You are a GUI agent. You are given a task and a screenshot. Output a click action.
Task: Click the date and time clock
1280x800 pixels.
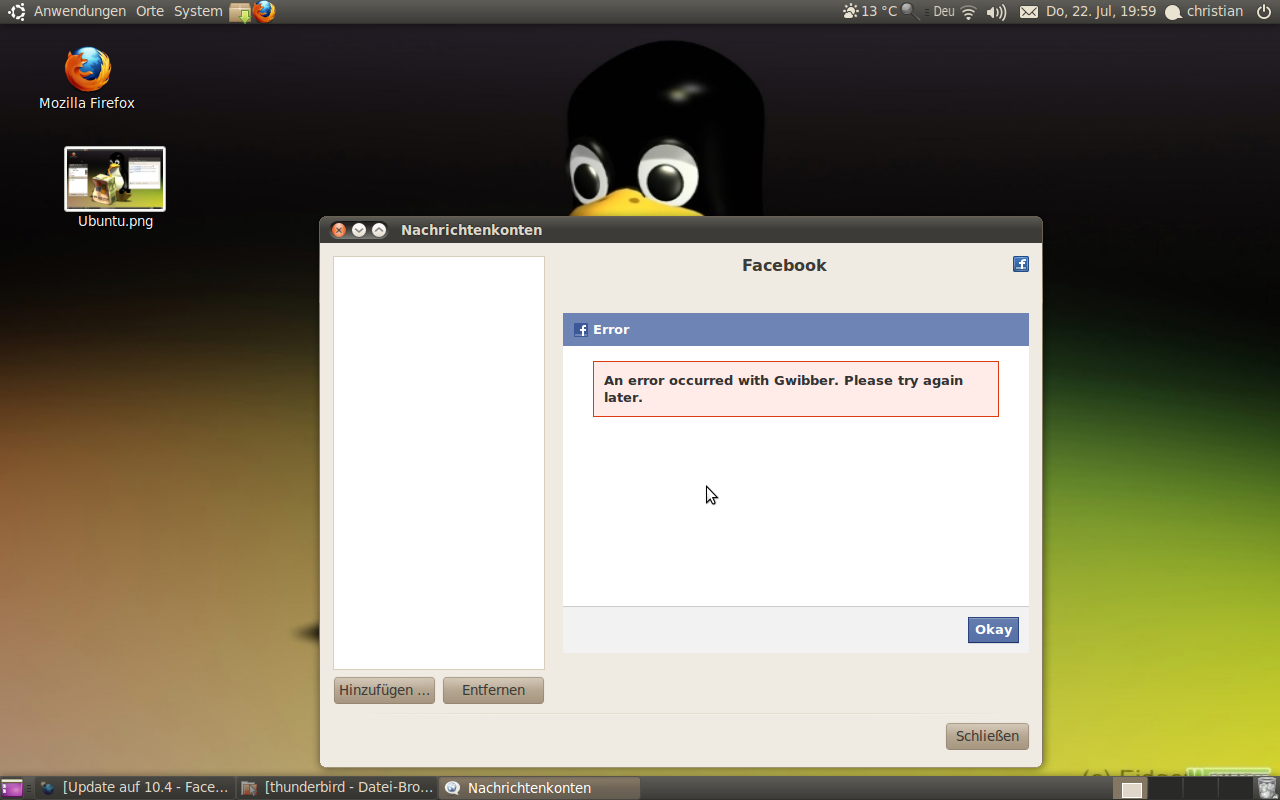tap(1101, 12)
